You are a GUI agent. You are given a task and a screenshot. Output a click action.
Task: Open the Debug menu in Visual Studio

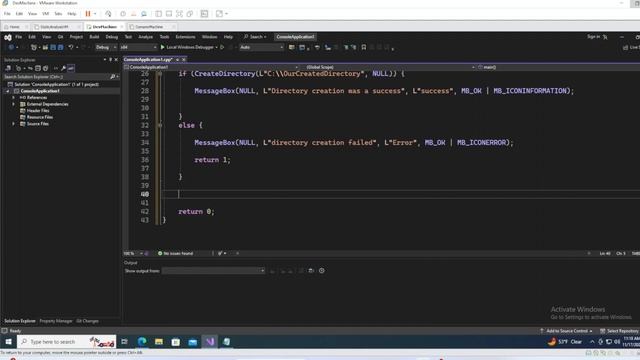coord(111,37)
